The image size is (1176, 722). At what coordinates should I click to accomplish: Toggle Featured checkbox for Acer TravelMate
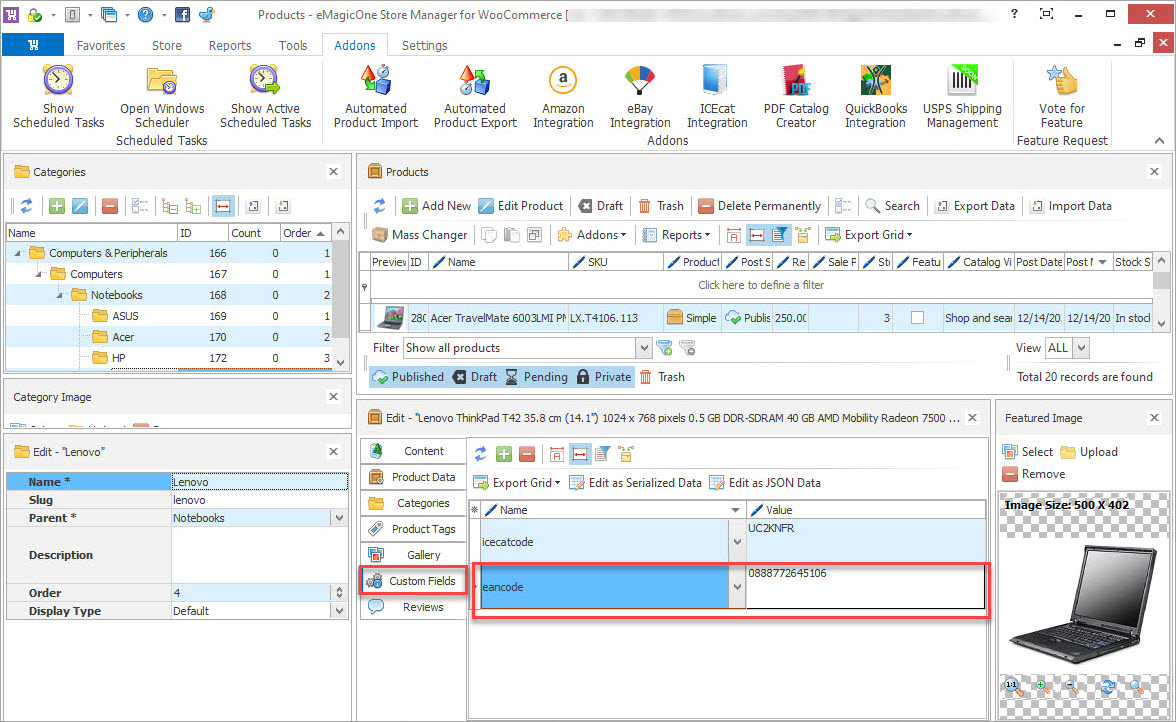coord(917,318)
